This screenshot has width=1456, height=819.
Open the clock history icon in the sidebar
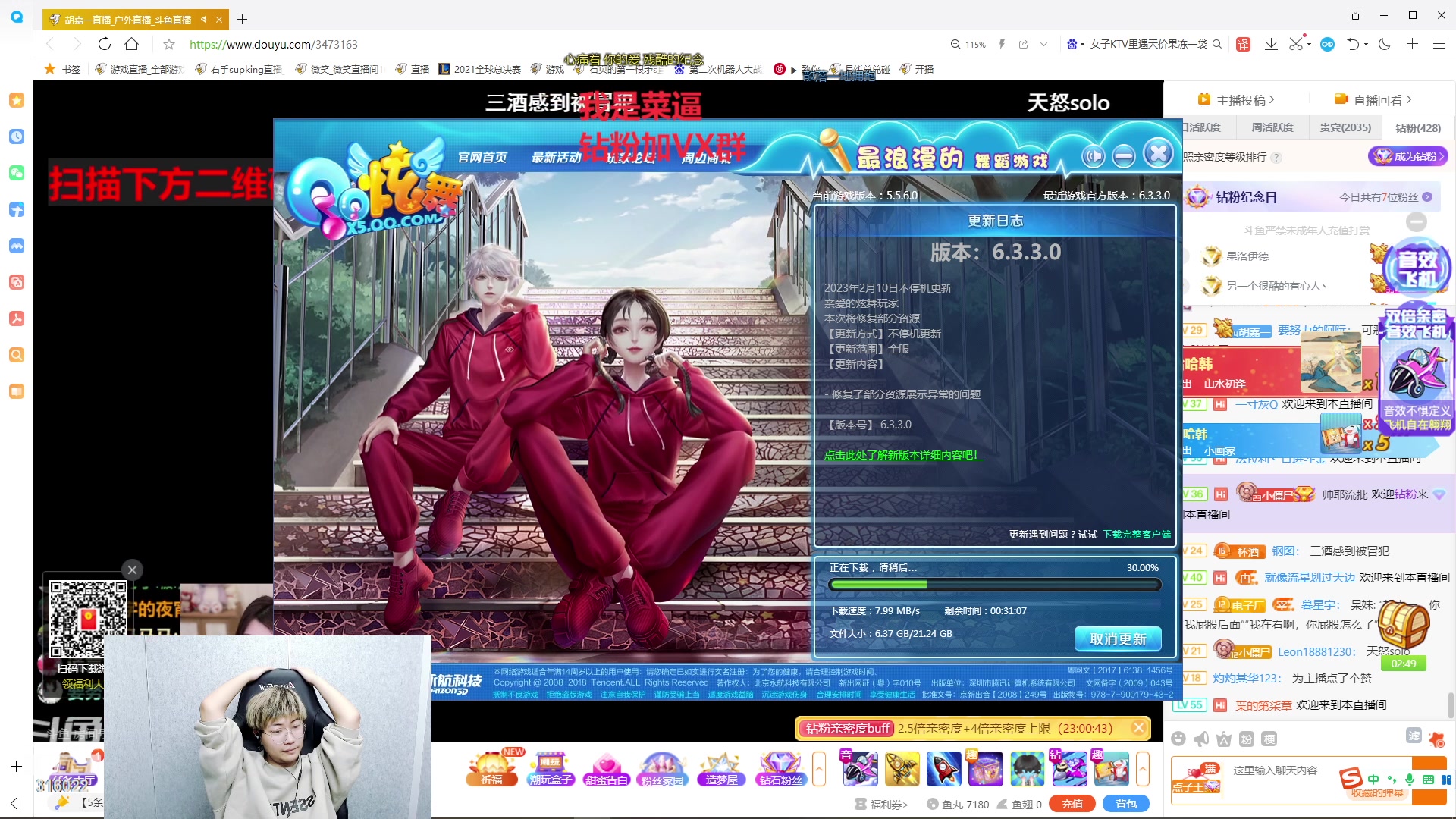click(x=17, y=136)
